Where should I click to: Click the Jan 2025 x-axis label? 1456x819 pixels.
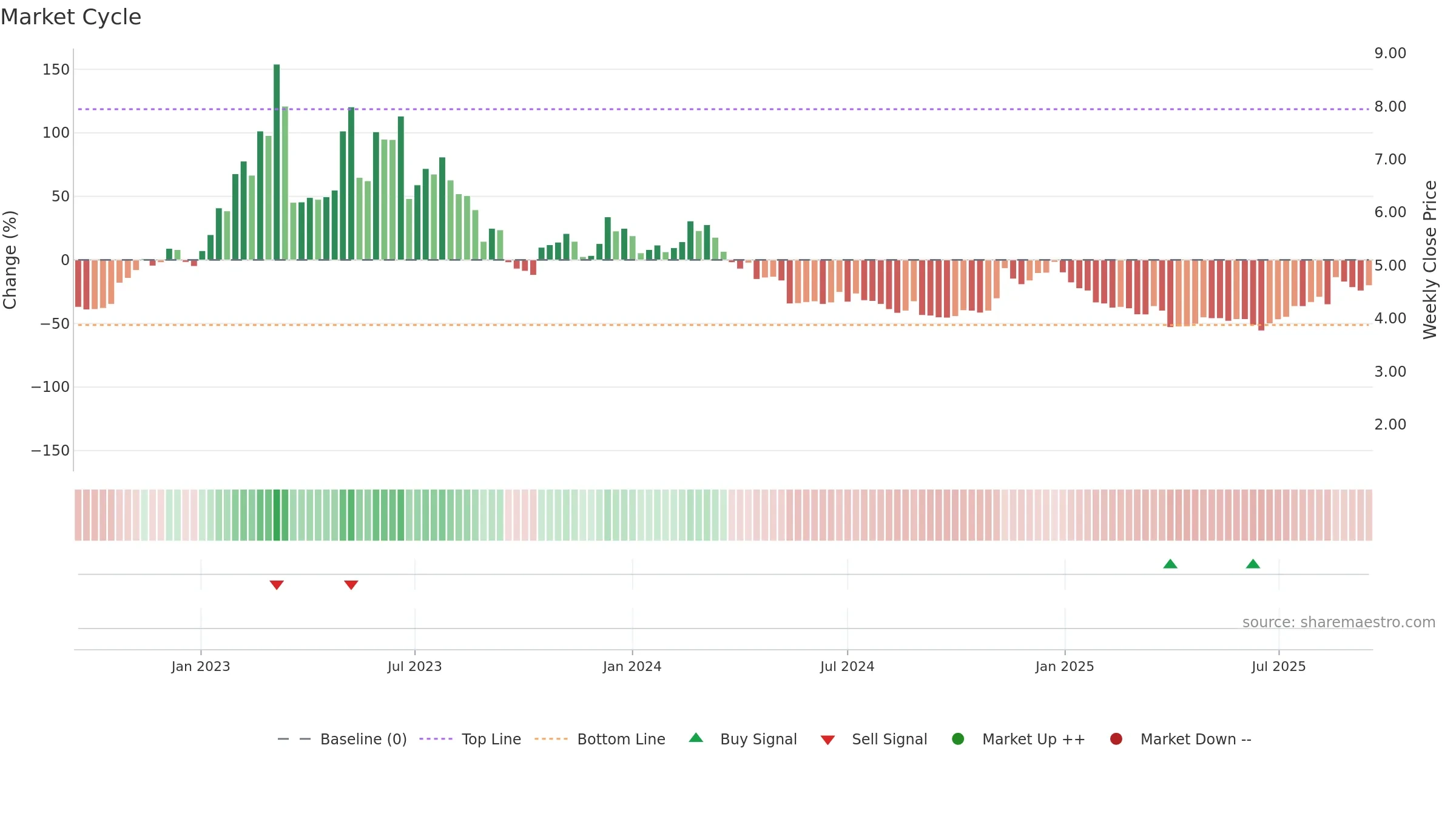coord(1065,666)
